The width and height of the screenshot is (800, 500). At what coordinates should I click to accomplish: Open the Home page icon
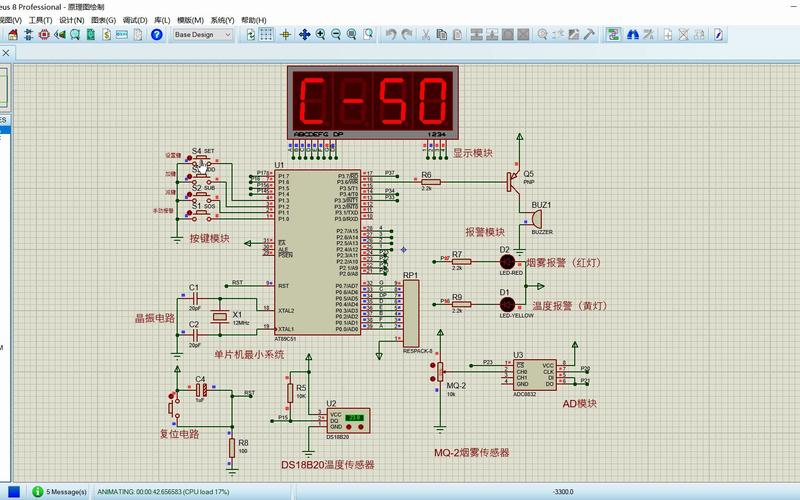click(x=13, y=35)
